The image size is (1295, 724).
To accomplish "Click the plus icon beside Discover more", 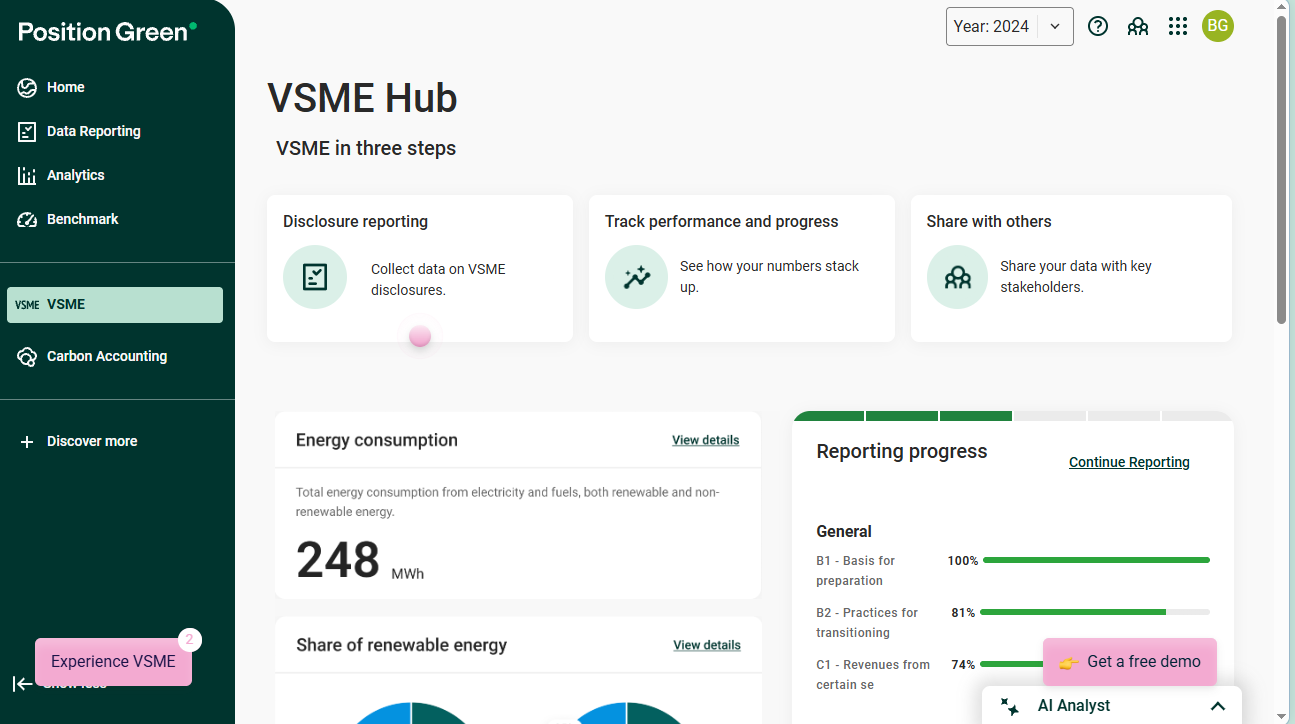I will (x=27, y=441).
